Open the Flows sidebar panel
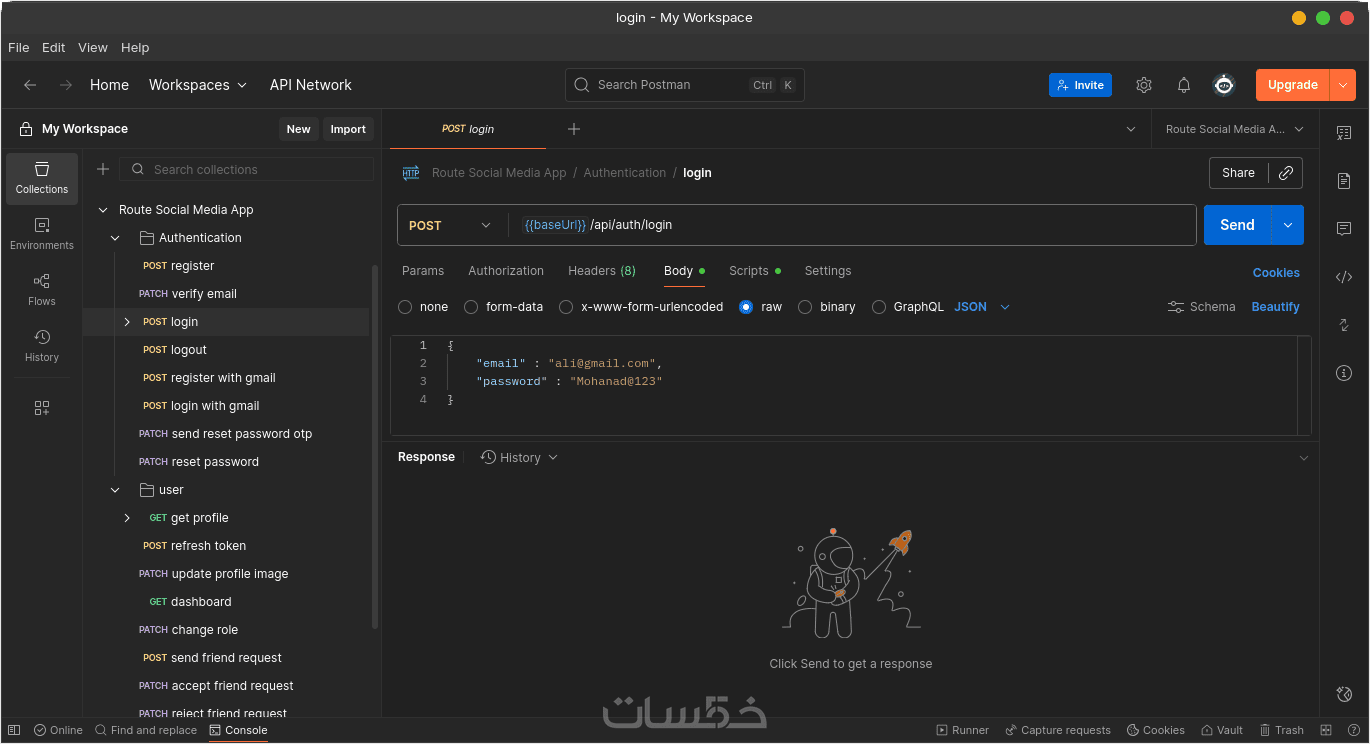The image size is (1370, 744). (42, 290)
